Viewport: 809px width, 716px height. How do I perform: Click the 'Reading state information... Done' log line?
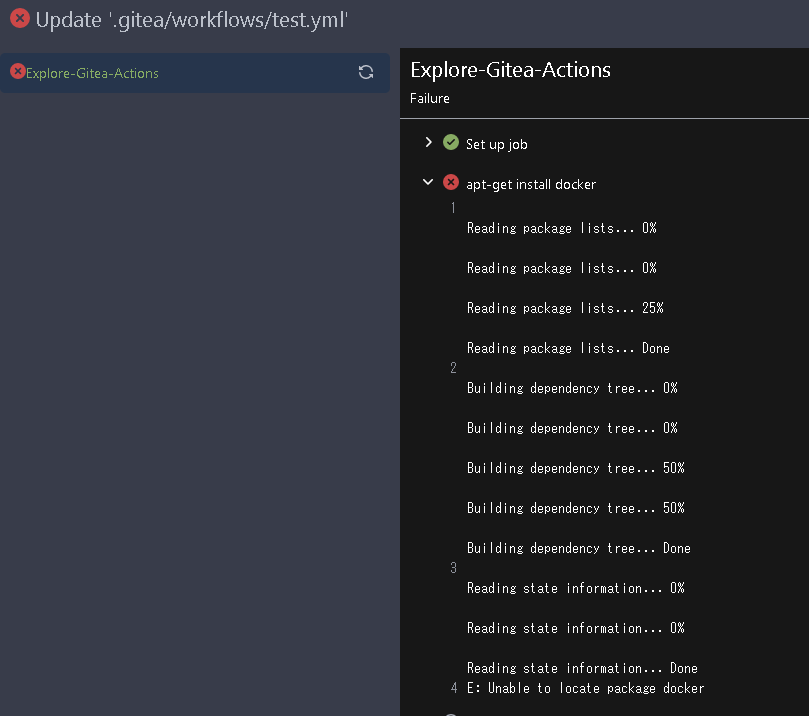582,669
